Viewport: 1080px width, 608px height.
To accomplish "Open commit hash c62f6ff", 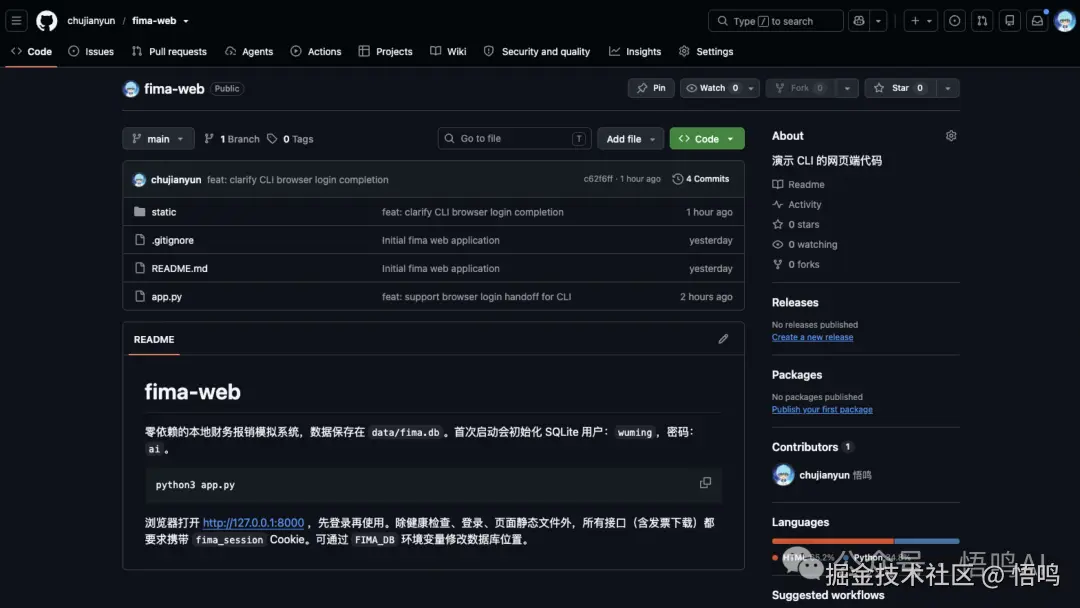I will tap(598, 179).
